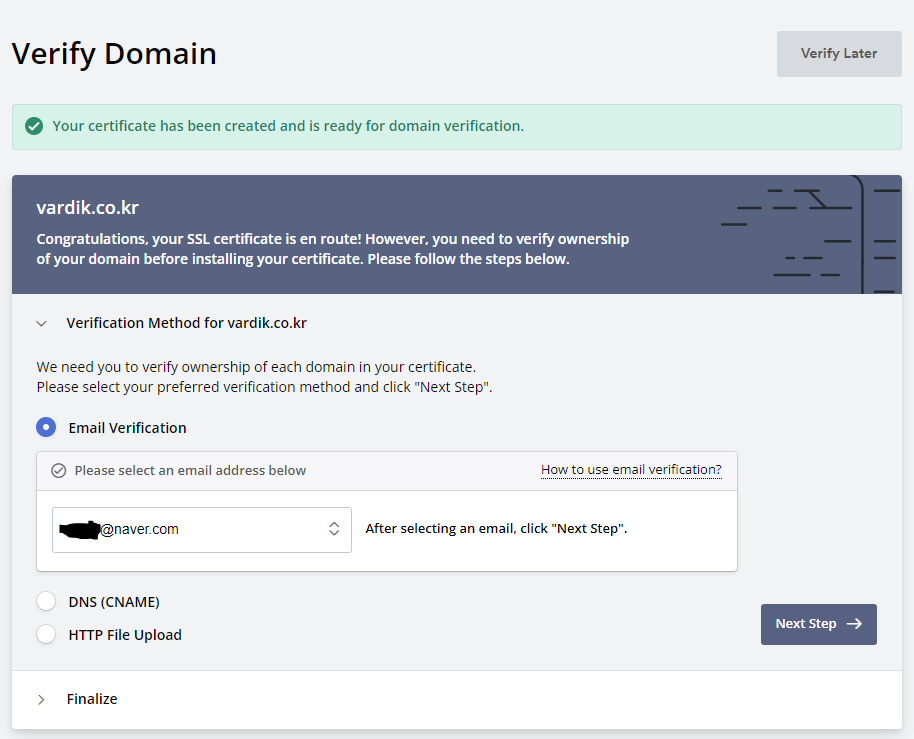The image size is (914, 739).
Task: Click the 'Verify Domain' page title
Action: [114, 54]
